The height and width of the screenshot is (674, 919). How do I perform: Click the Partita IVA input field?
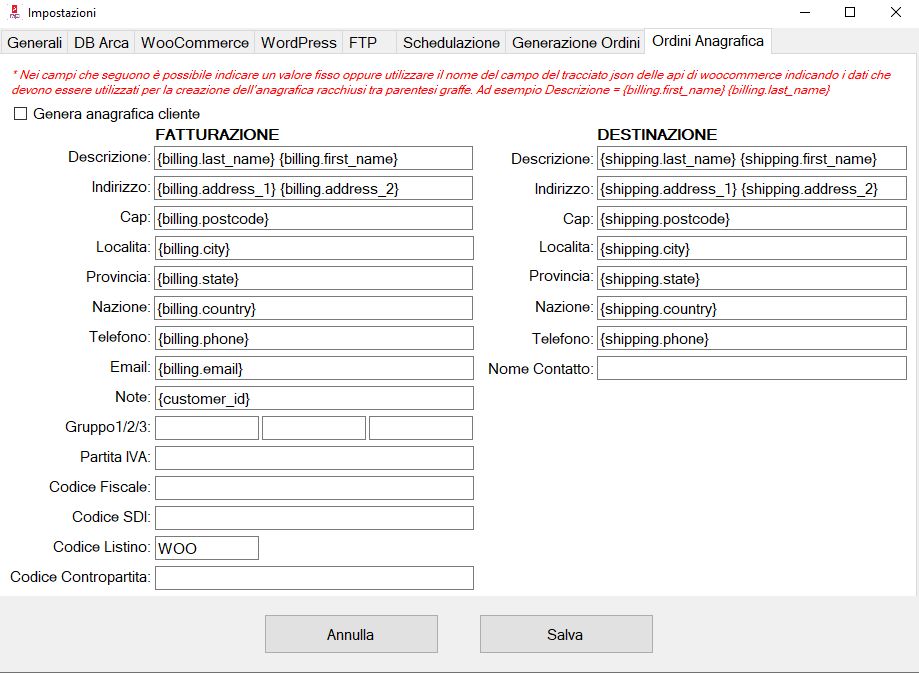point(314,458)
